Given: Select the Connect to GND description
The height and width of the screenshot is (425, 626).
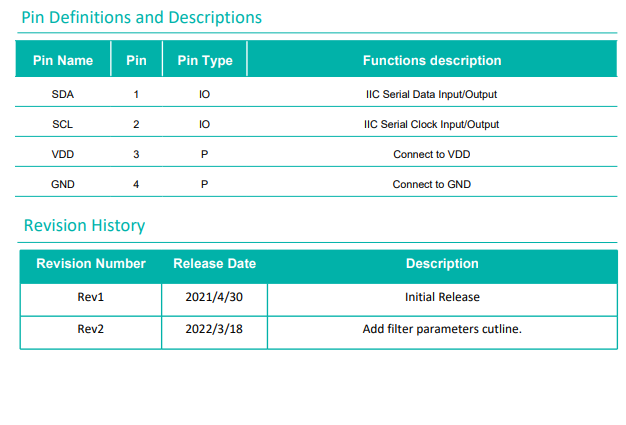Looking at the screenshot, I should [x=431, y=184].
